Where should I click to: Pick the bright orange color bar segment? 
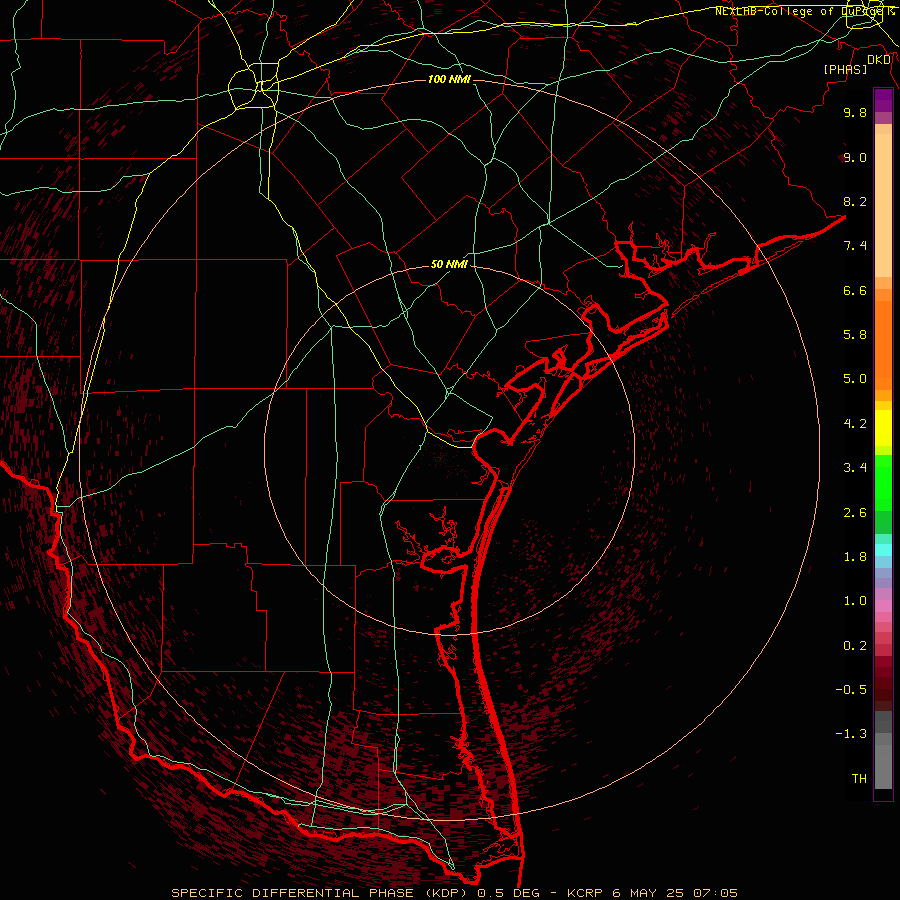[883, 346]
